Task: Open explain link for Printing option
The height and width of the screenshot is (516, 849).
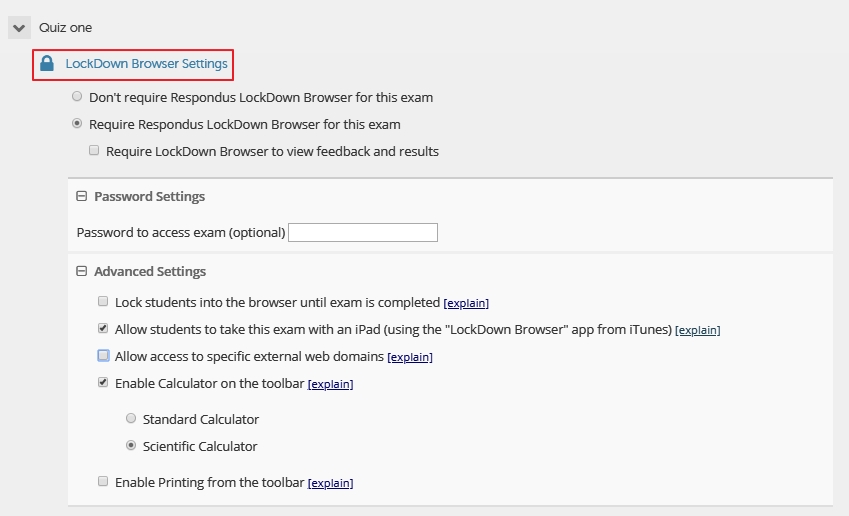Action: tap(330, 484)
